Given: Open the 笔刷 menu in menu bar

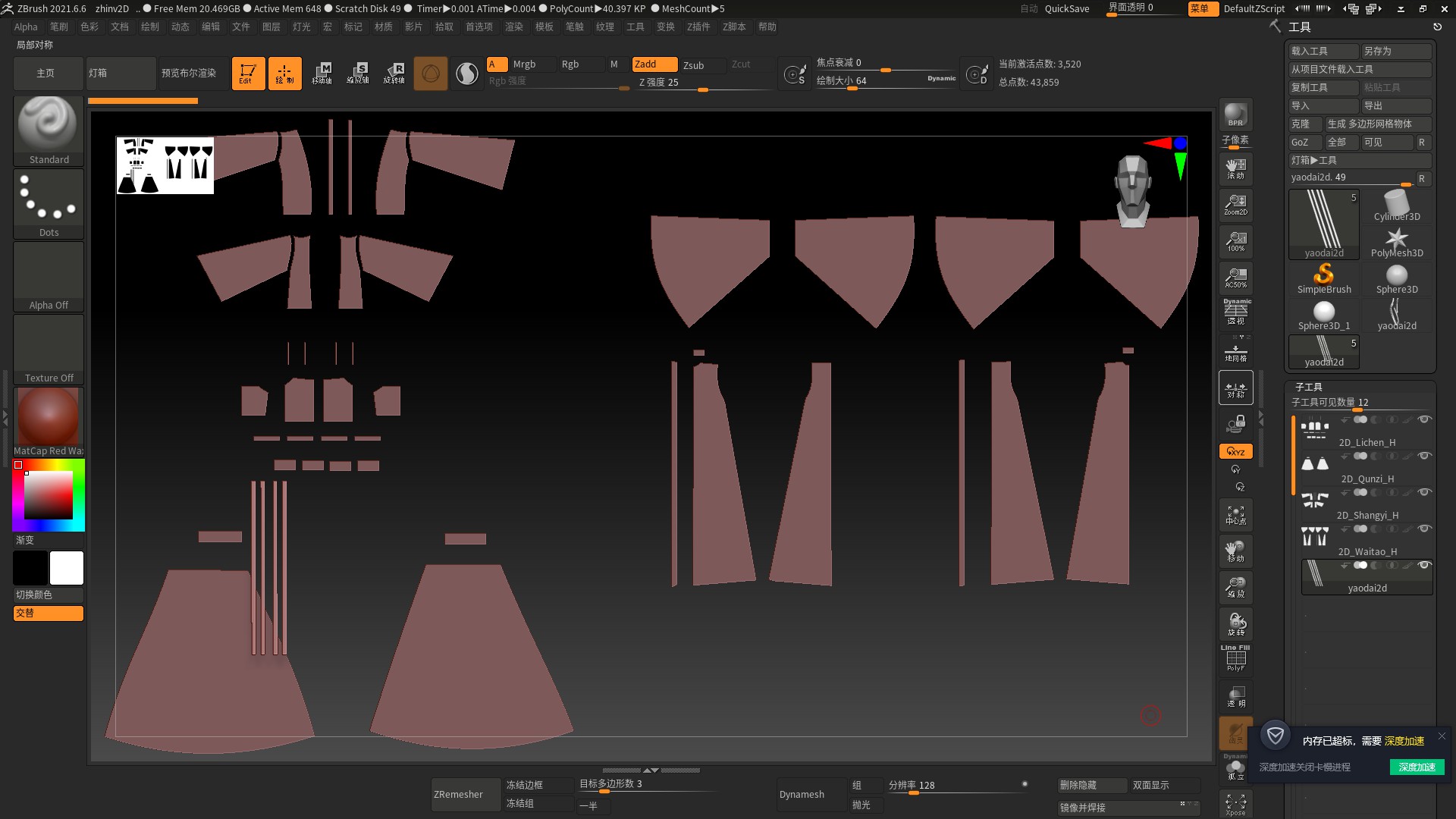Looking at the screenshot, I should pyautogui.click(x=59, y=27).
